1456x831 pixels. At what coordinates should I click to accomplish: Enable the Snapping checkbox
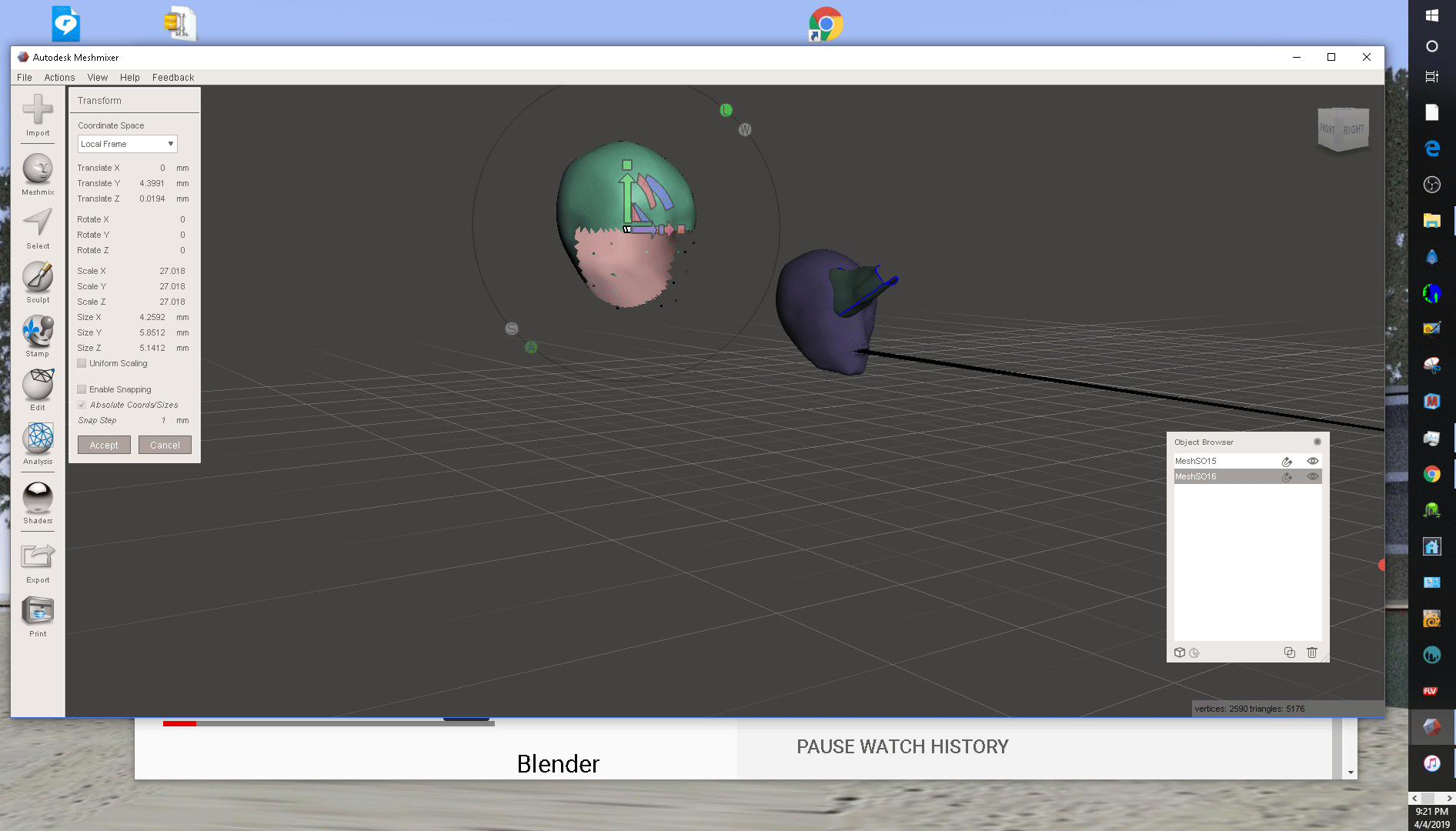point(82,389)
